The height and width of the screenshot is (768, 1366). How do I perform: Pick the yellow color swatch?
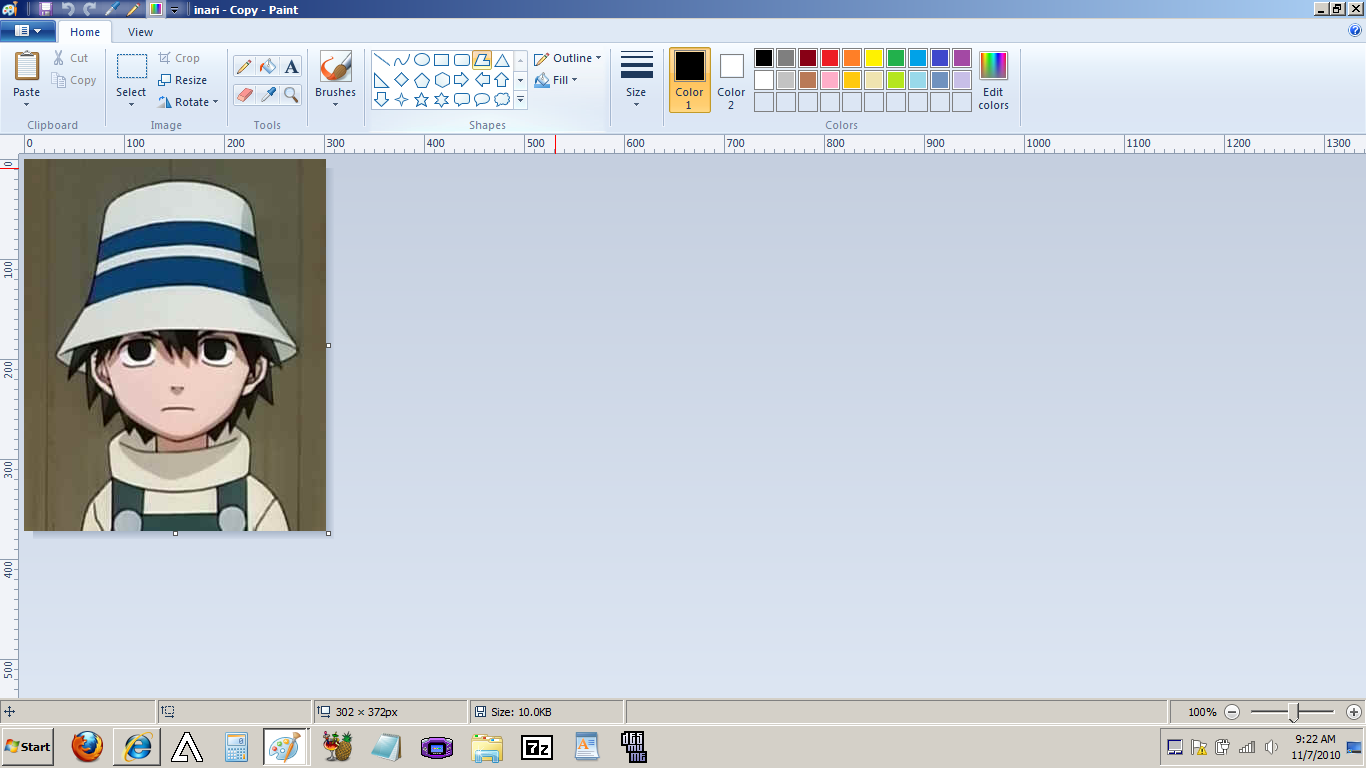pos(873,58)
